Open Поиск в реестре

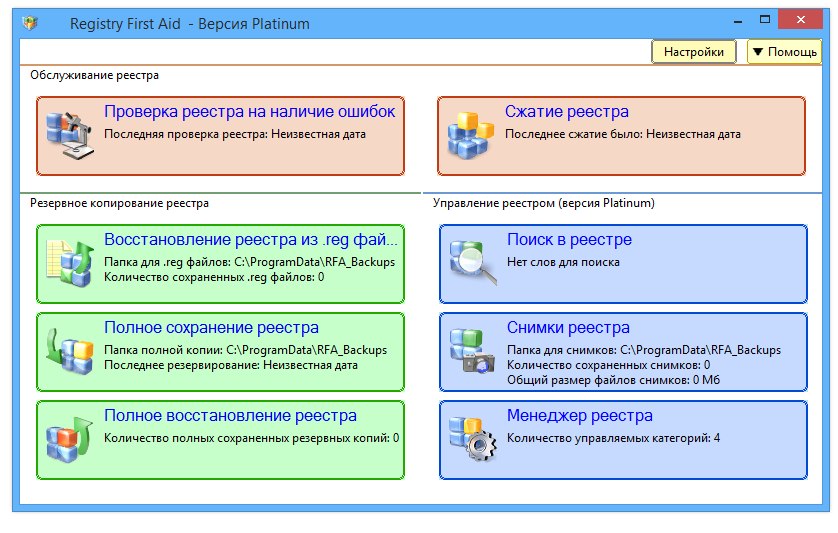(623, 264)
